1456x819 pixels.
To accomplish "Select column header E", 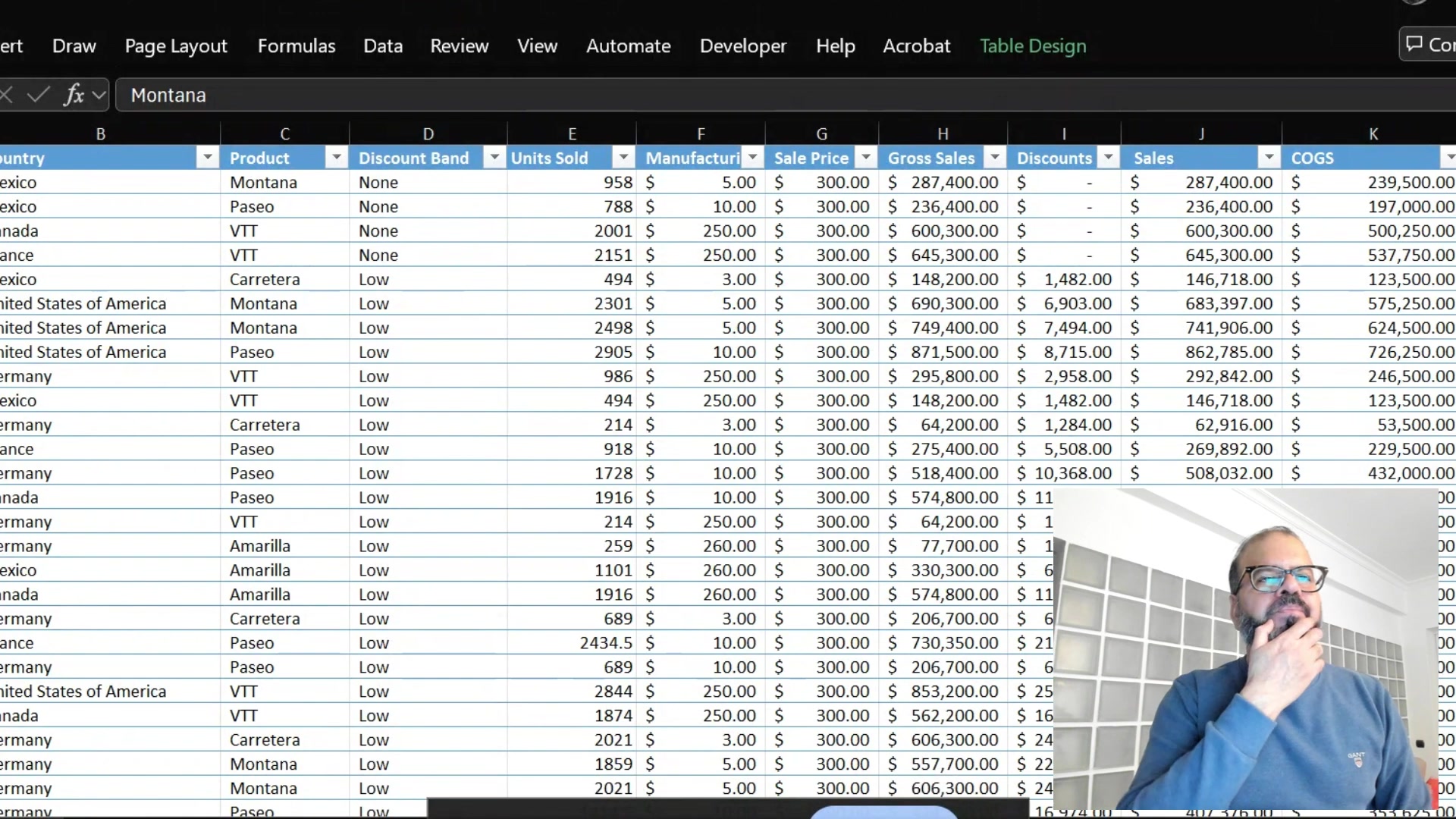I will click(x=572, y=134).
